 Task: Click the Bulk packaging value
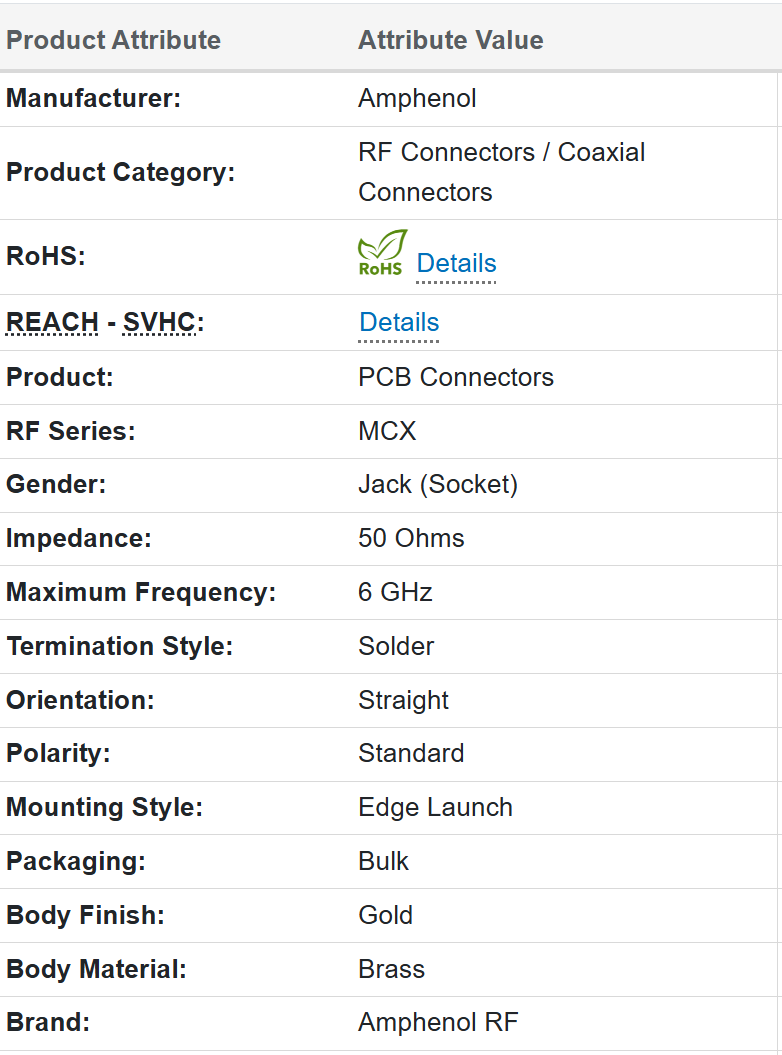384,861
